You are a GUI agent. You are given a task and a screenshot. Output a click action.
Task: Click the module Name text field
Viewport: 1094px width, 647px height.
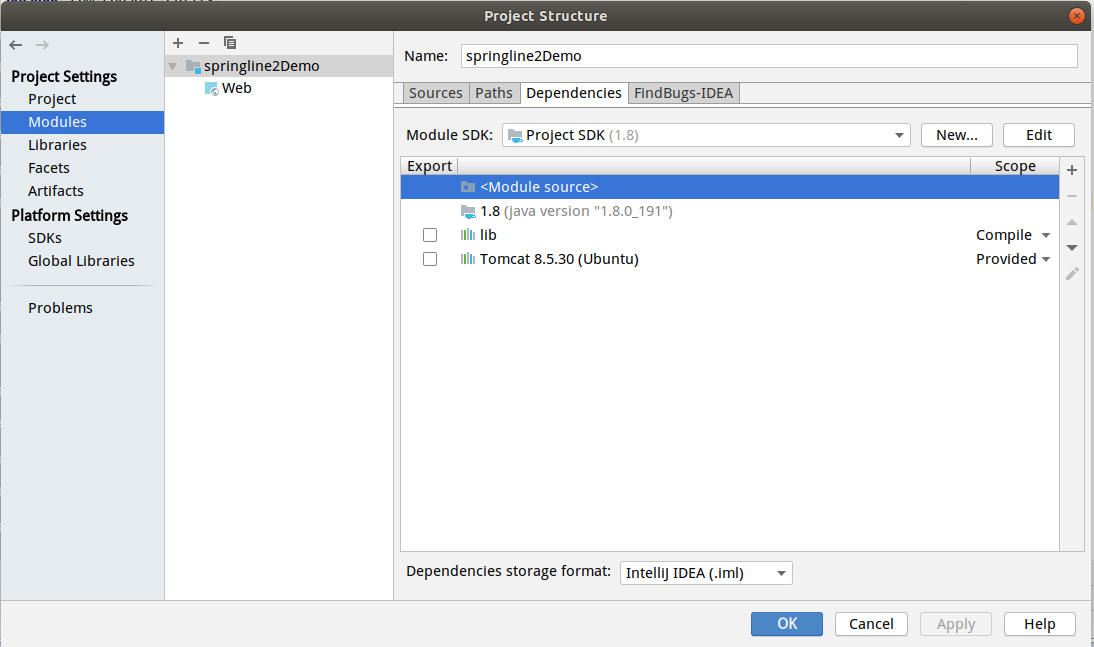[x=768, y=56]
